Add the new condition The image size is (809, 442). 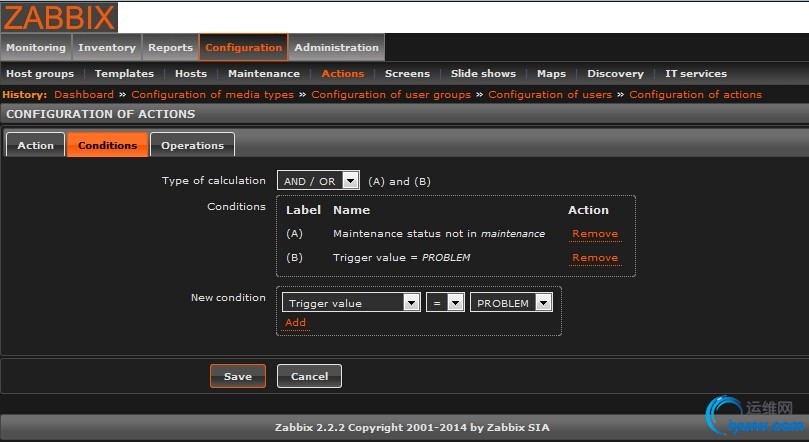(295, 322)
